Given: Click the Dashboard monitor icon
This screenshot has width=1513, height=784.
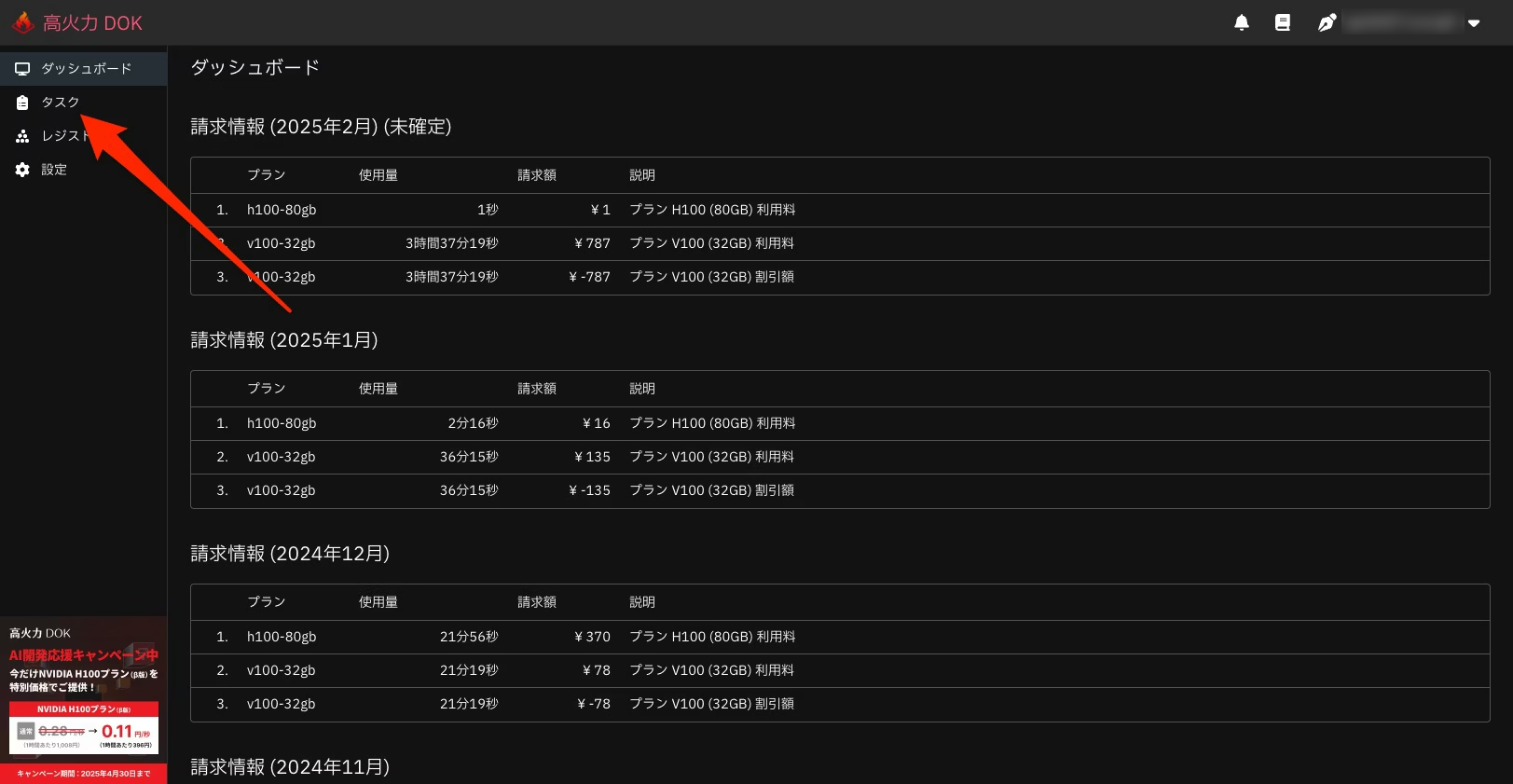Looking at the screenshot, I should 22,69.
